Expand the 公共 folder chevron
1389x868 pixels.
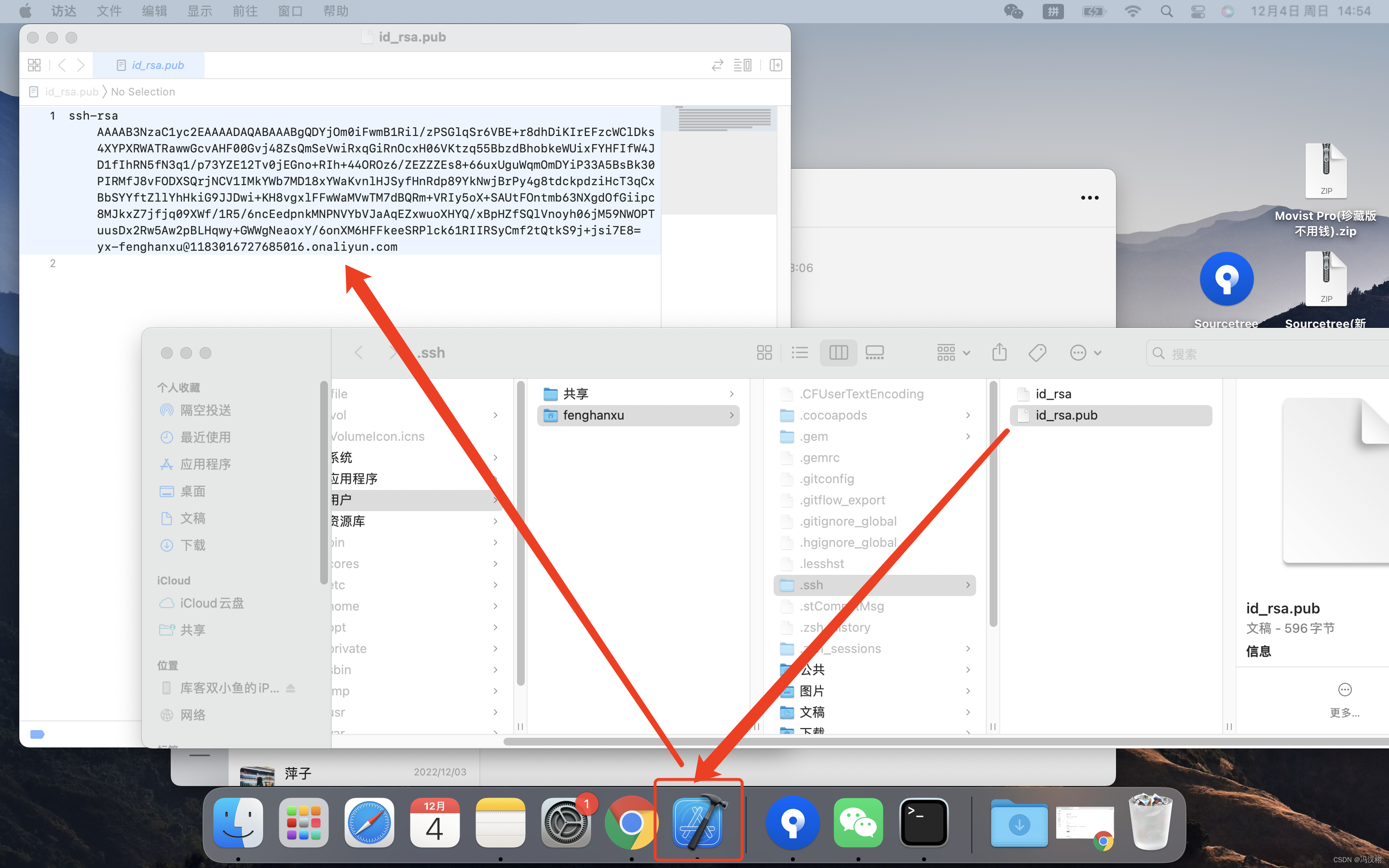[x=968, y=670]
